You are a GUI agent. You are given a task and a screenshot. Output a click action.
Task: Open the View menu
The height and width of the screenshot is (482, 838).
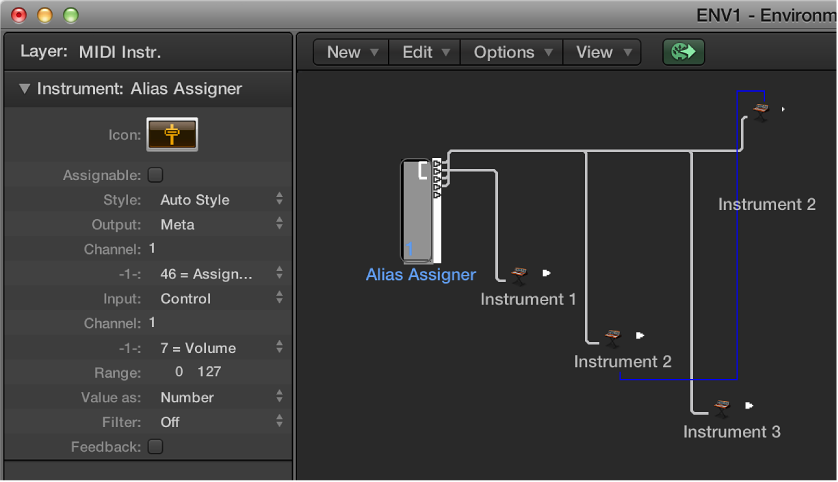(602, 52)
